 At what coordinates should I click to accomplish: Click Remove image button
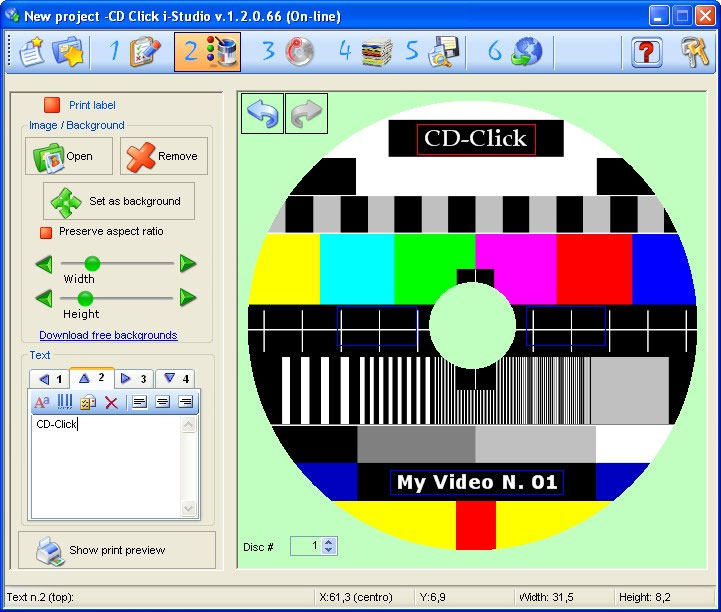click(164, 156)
